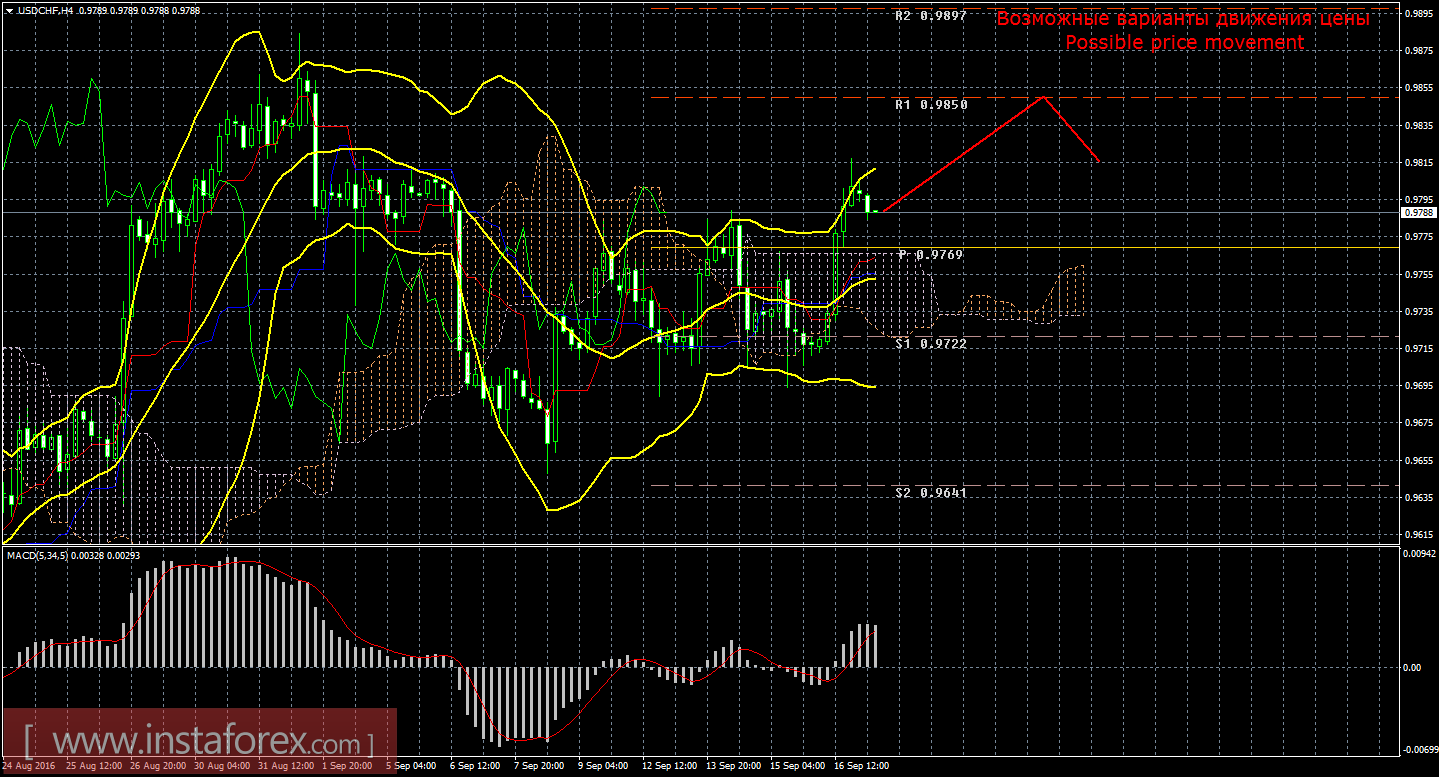Viewport: 1439px width, 777px height.
Task: Click the 16 Sep 12:00 time axis label
Action: coord(861,766)
